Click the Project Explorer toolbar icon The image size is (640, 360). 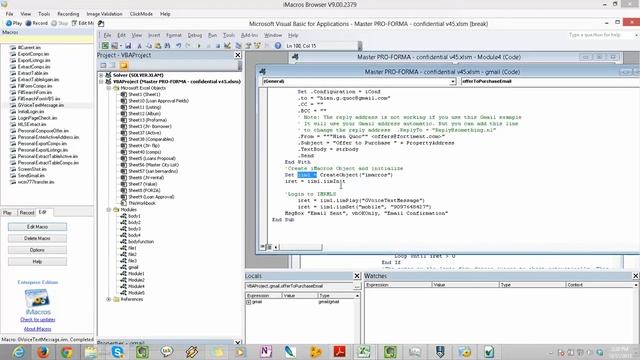tap(238, 46)
